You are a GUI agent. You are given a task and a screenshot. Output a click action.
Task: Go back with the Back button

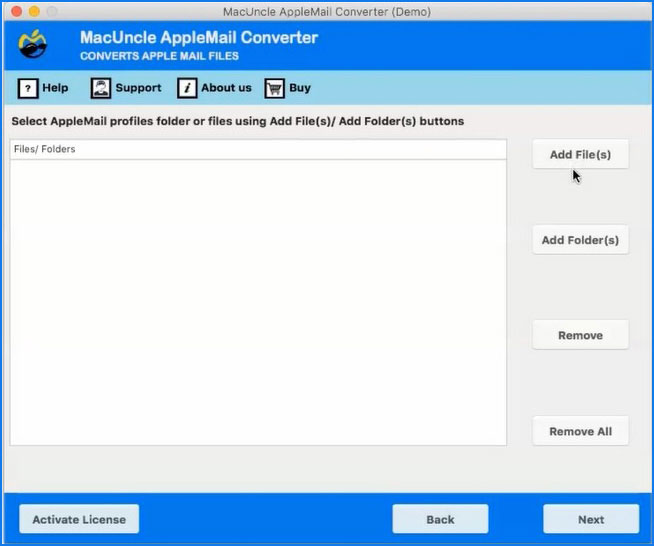pos(440,519)
